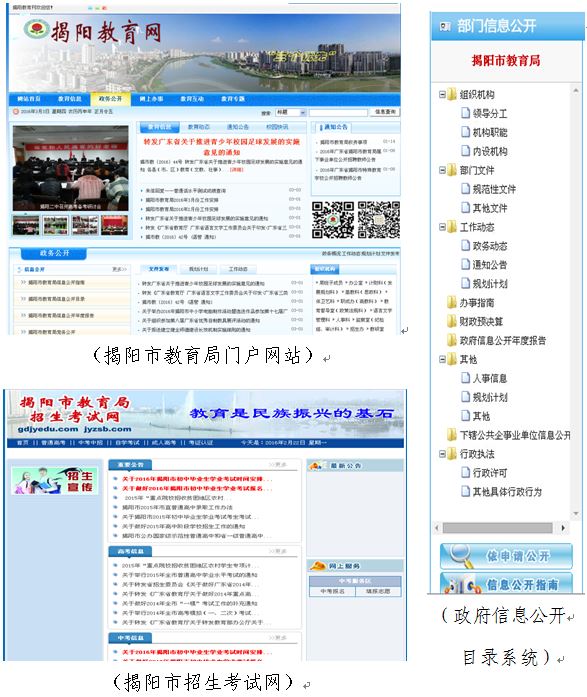The width and height of the screenshot is (587, 697).
Task: Open the search type dropdown
Action: click(x=291, y=112)
